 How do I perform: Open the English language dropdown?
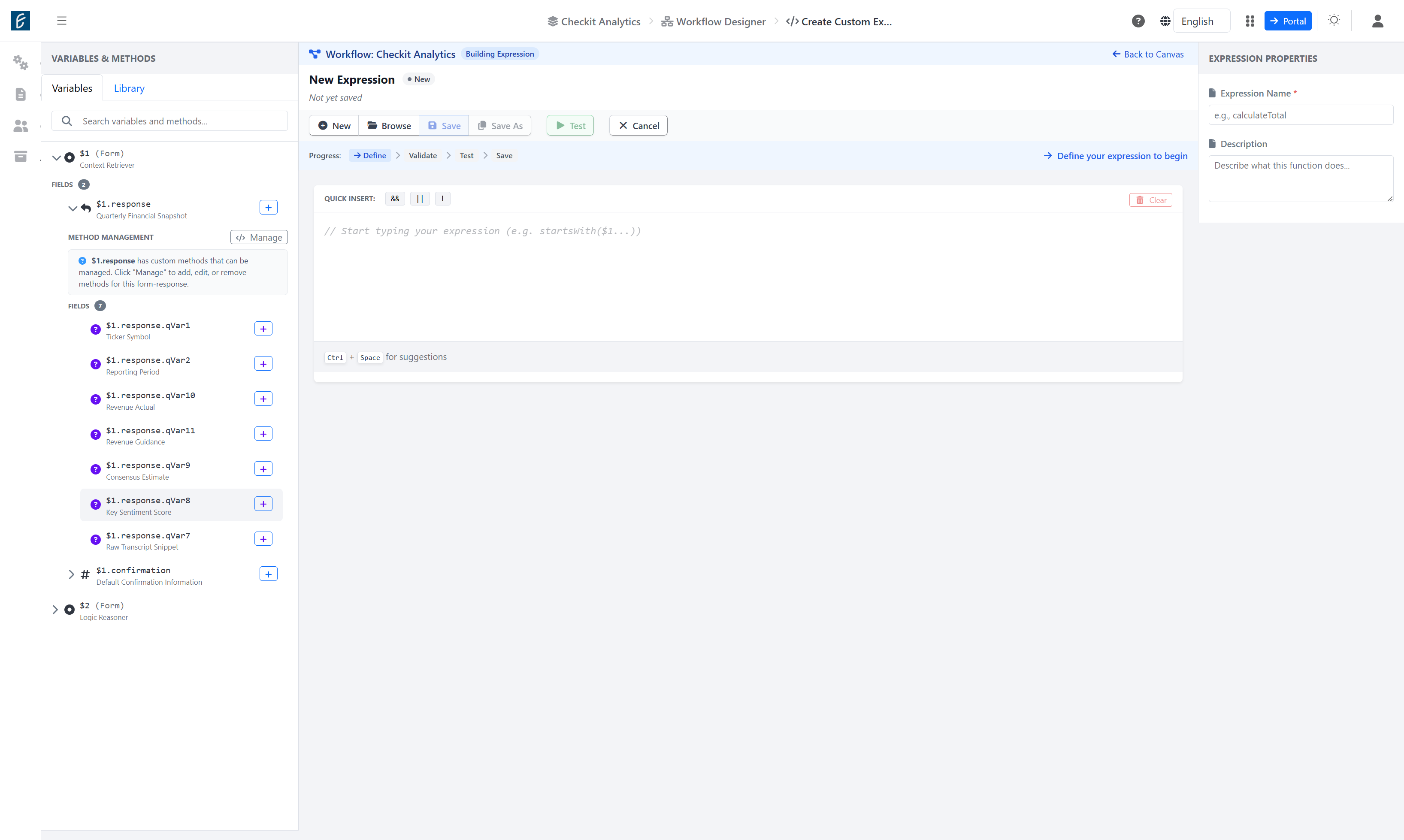[x=1201, y=21]
